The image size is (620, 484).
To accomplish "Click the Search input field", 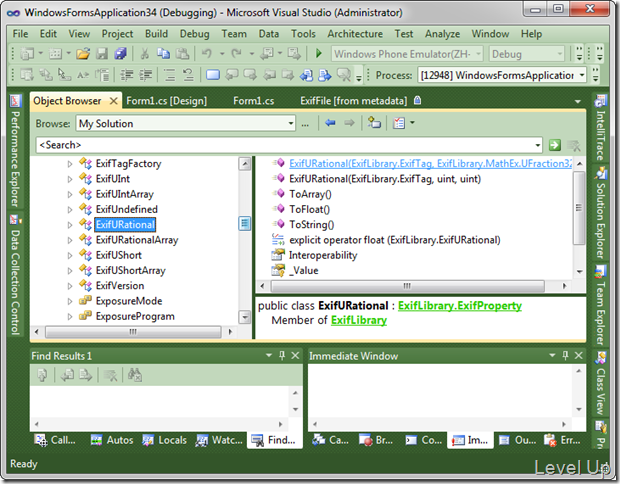I will 285,145.
